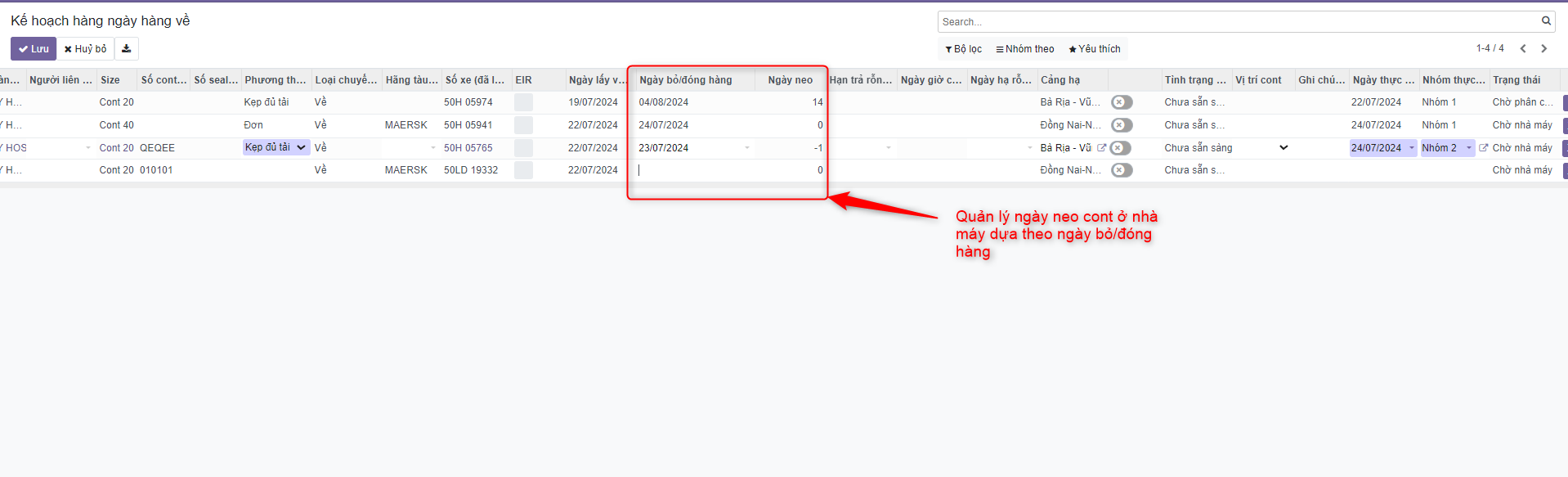1568x477 pixels.
Task: Toggle the switch in the last row
Action: click(1122, 170)
